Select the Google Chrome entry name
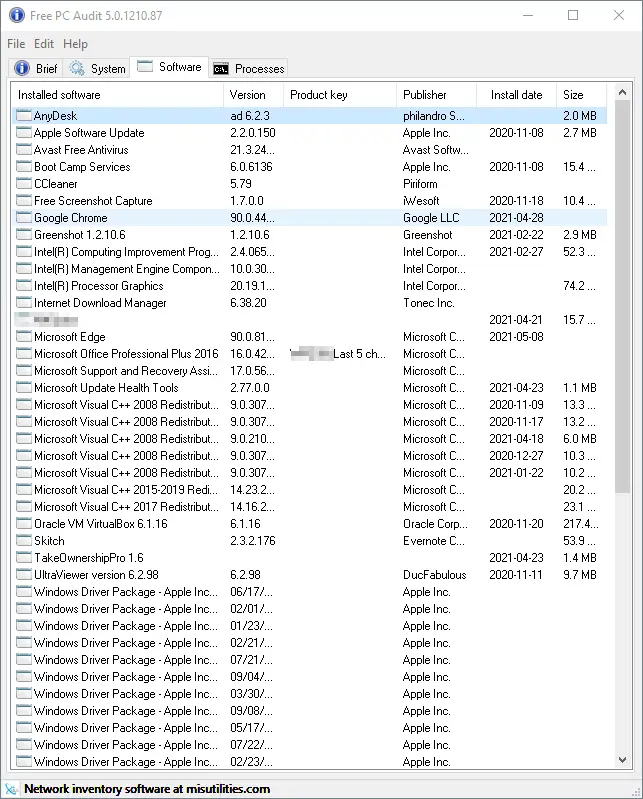Image resolution: width=643 pixels, height=799 pixels. click(x=71, y=218)
